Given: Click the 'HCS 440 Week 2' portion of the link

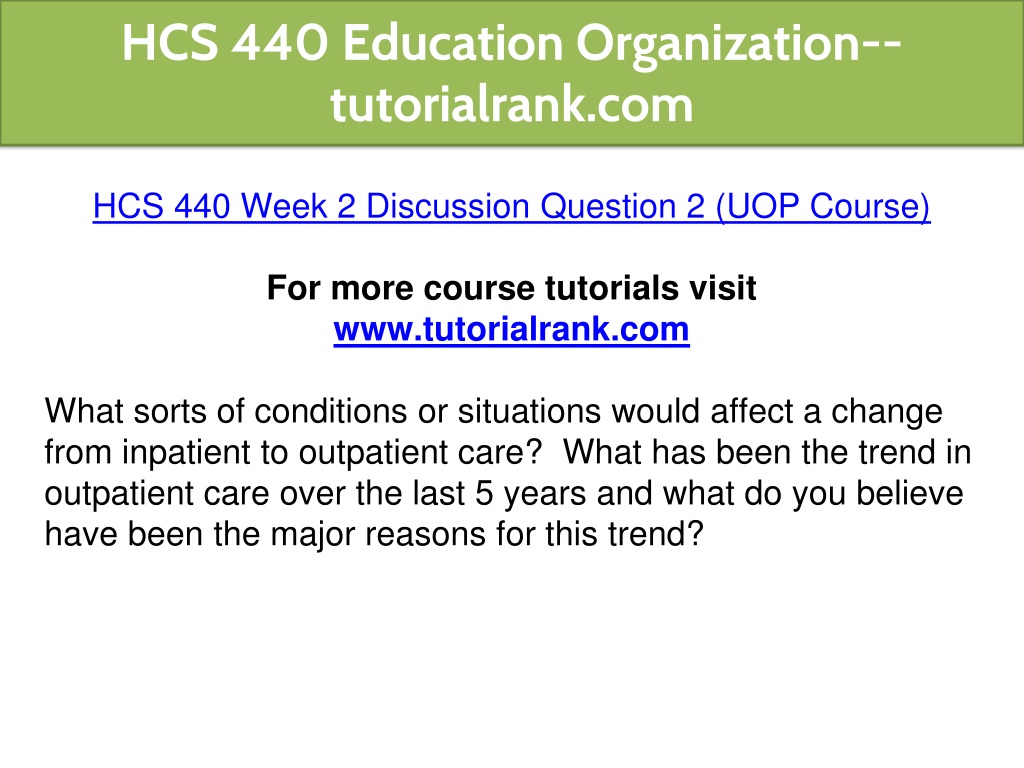Looking at the screenshot, I should click(x=224, y=206).
